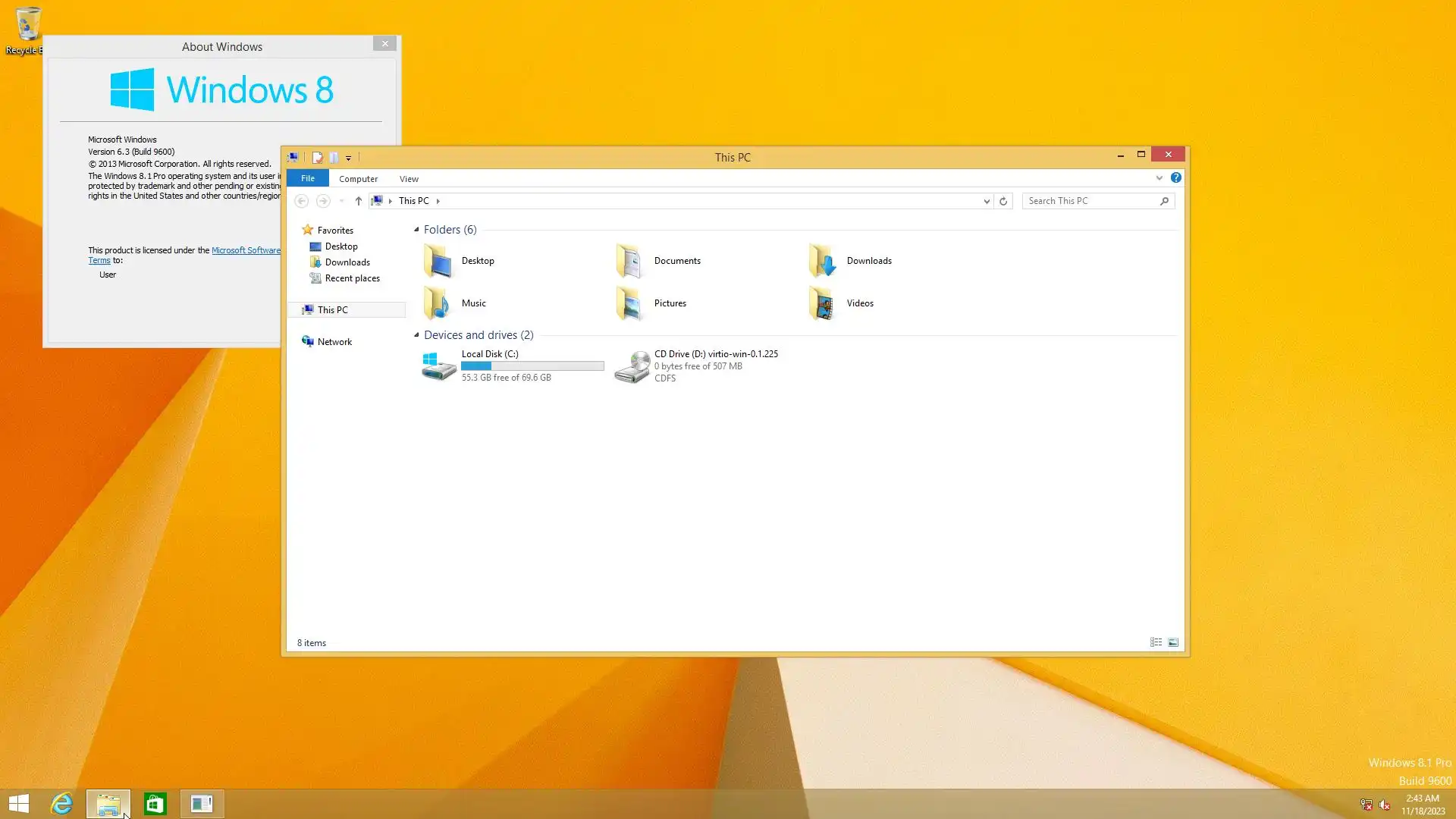Open the Customize Quick Access Toolbar dropdown
The height and width of the screenshot is (819, 1456).
[349, 158]
